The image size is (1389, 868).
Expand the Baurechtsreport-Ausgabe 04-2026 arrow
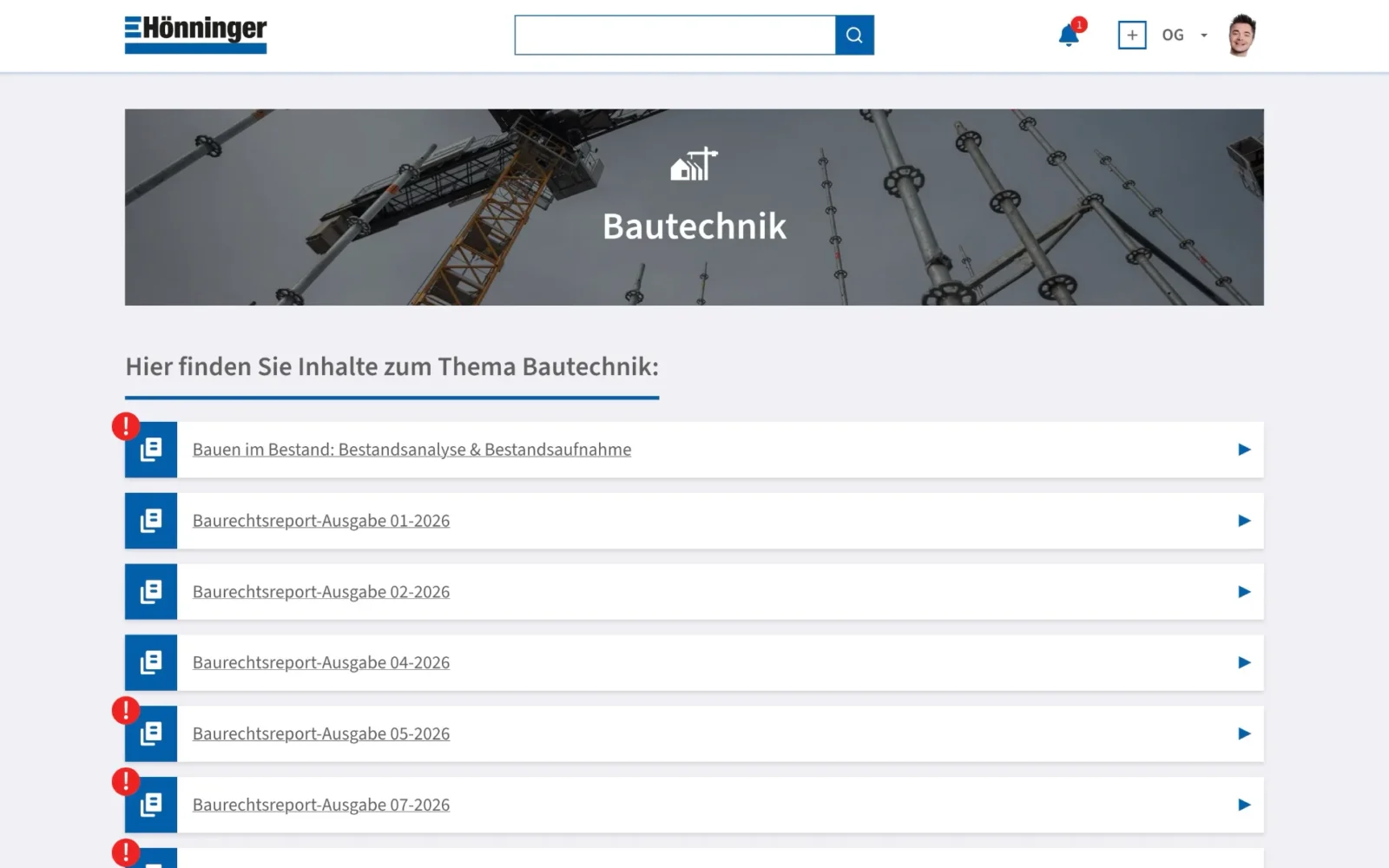tap(1244, 663)
